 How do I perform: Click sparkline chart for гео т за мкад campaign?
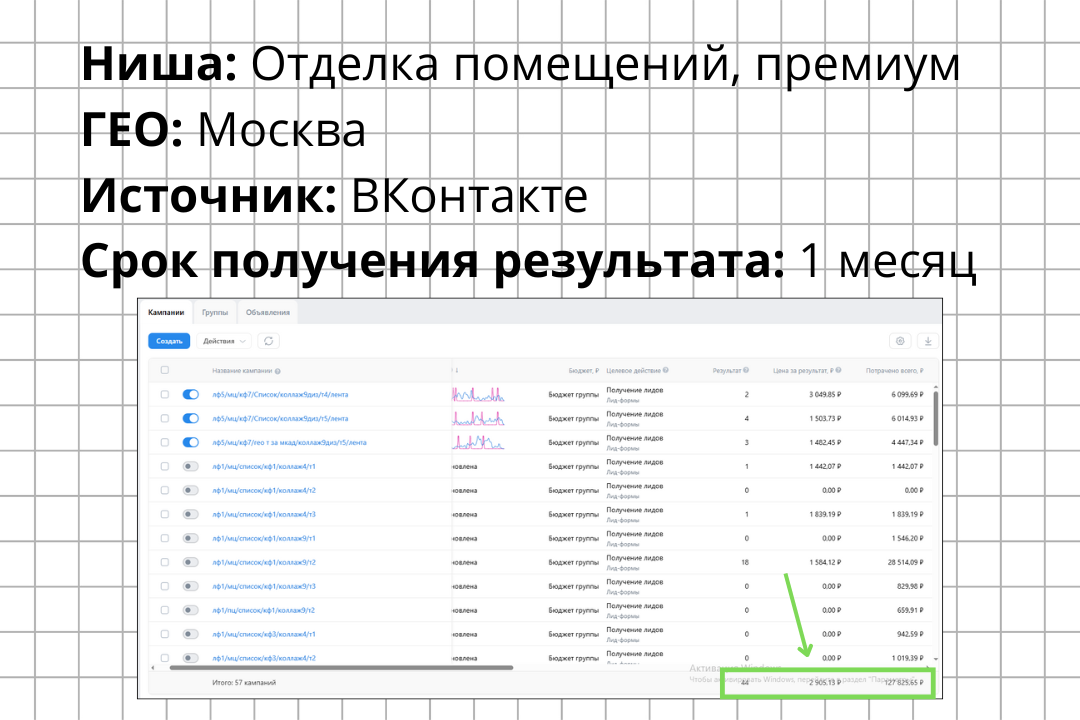click(x=479, y=442)
